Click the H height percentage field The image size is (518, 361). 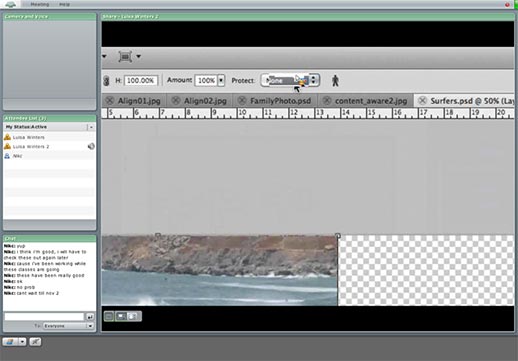point(141,80)
